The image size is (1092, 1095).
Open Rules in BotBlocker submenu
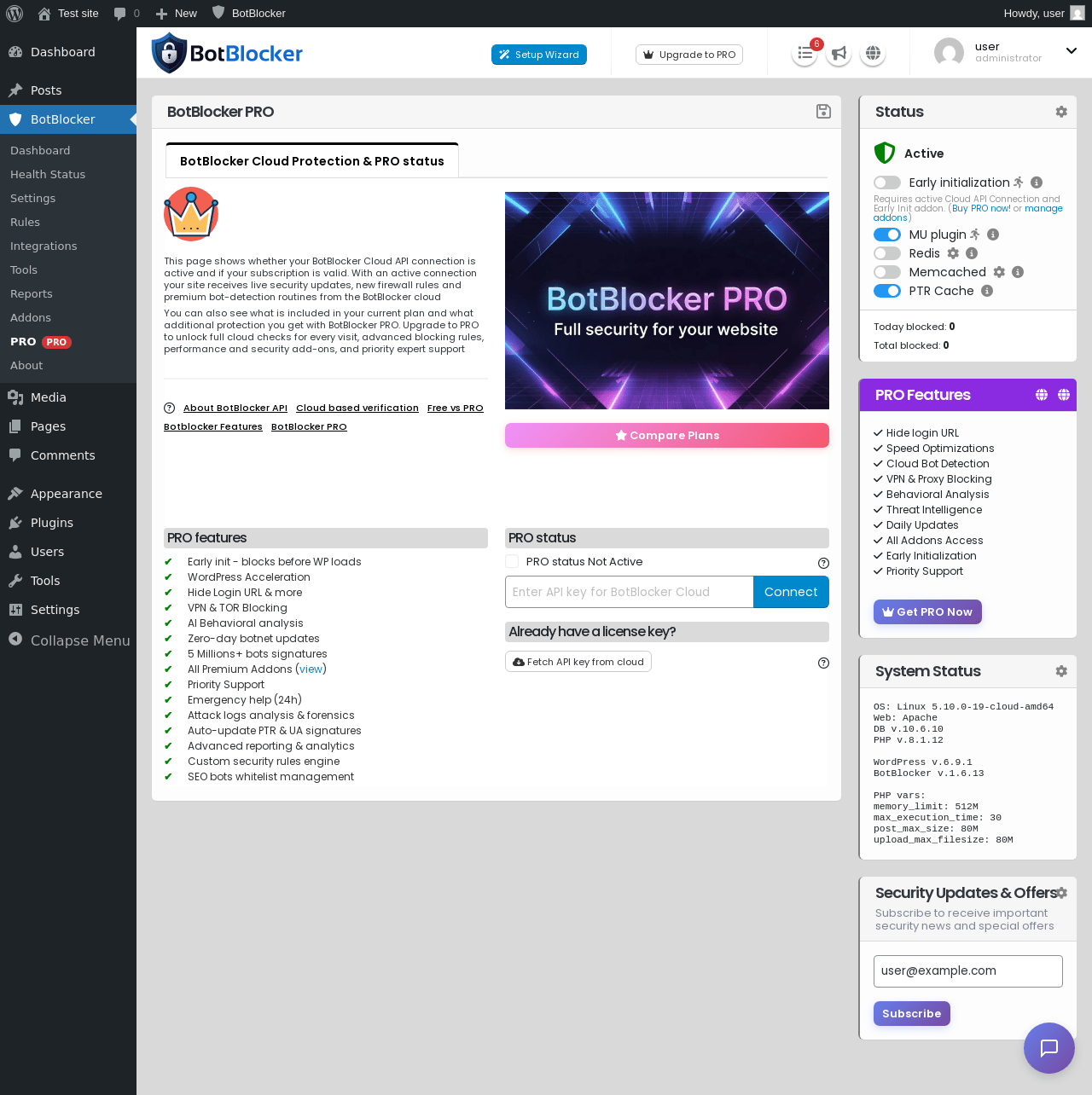tap(26, 222)
